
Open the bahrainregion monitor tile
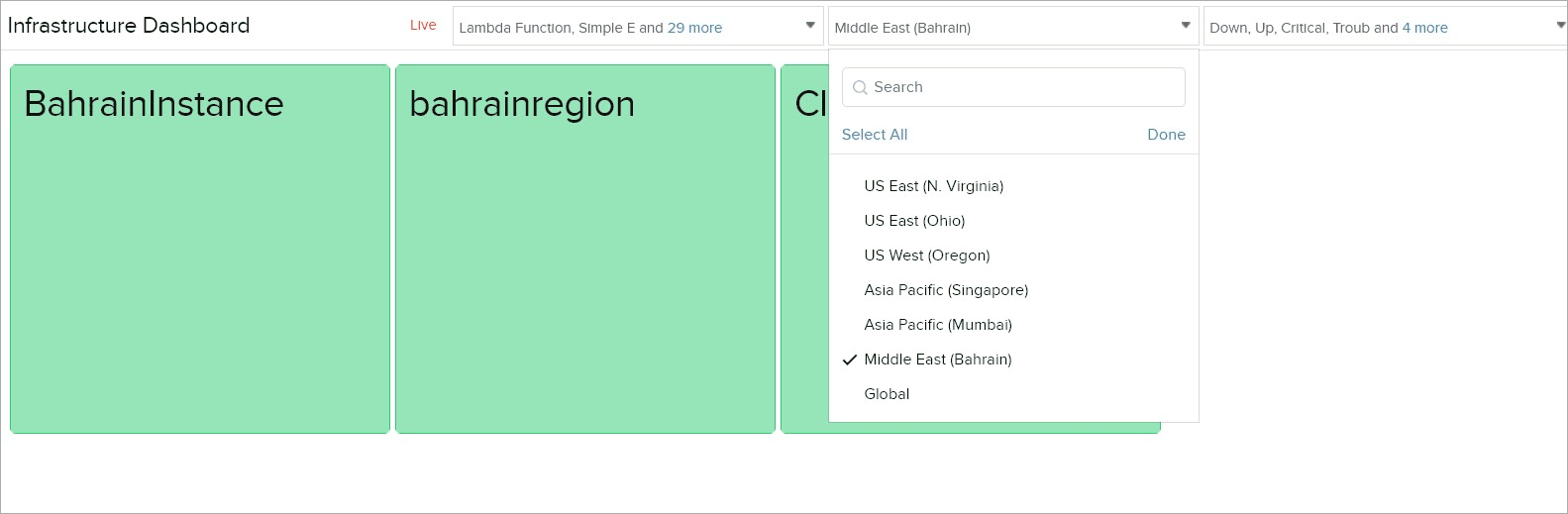(x=584, y=249)
